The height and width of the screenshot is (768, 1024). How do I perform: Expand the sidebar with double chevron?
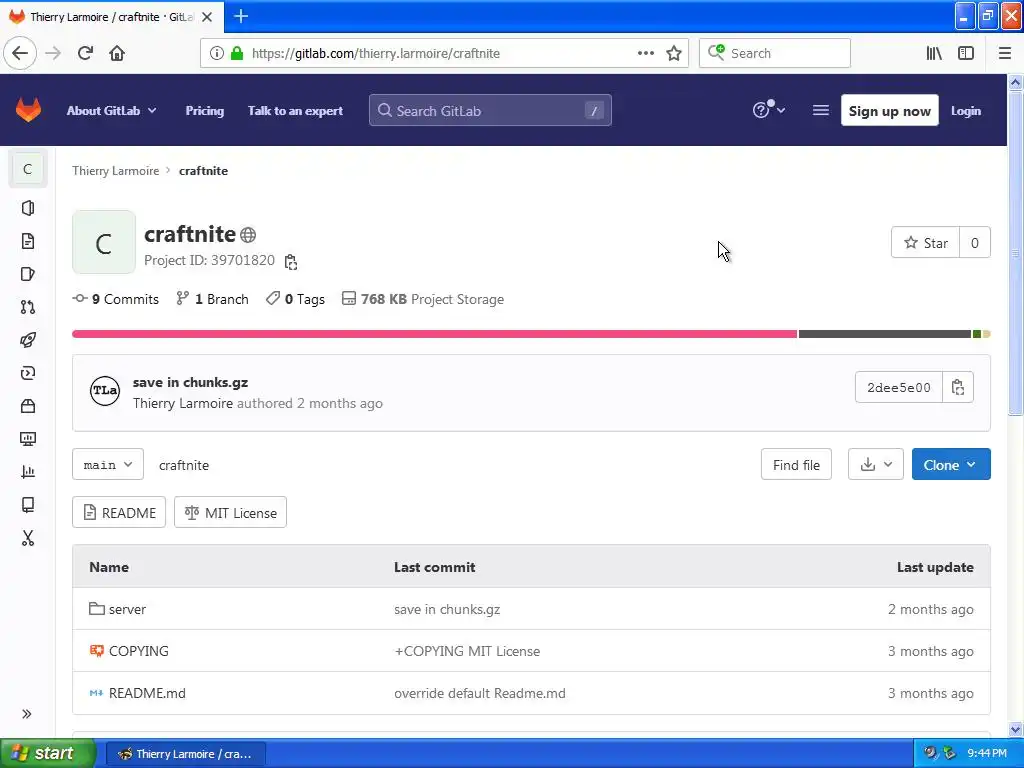[x=27, y=714]
